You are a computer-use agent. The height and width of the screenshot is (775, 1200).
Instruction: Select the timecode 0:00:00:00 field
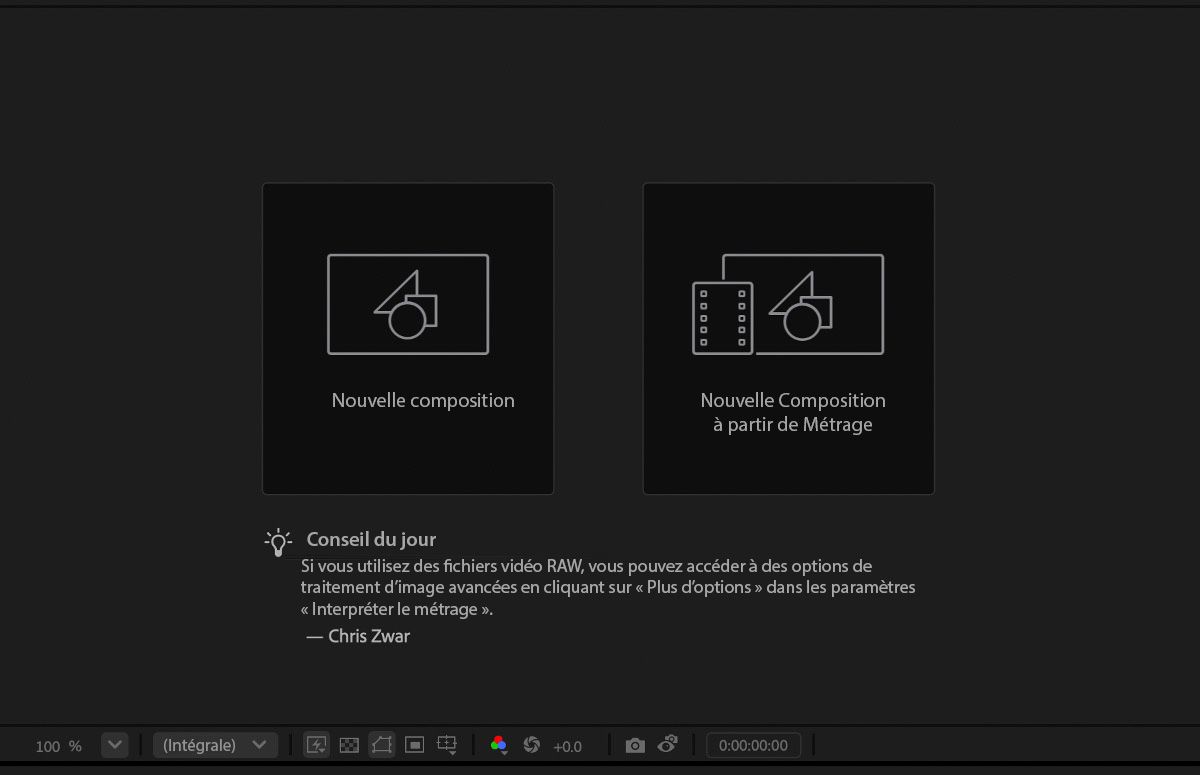click(754, 744)
